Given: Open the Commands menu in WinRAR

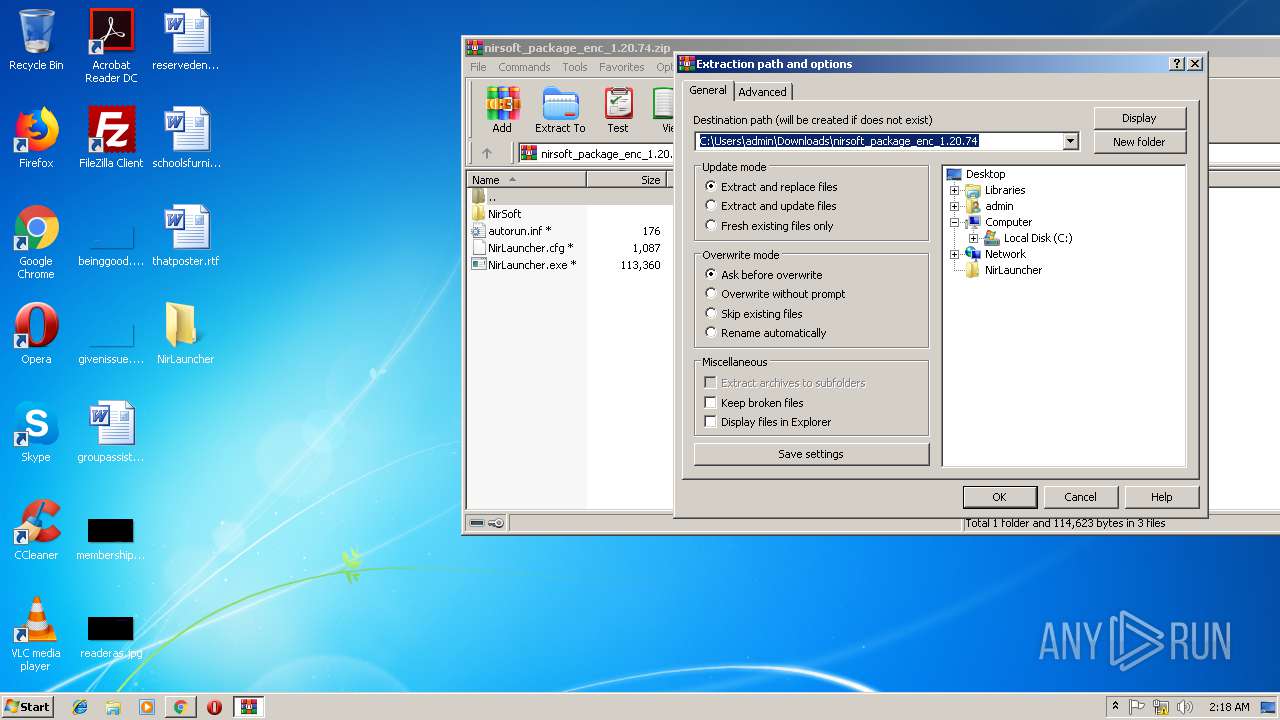Looking at the screenshot, I should pyautogui.click(x=524, y=67).
